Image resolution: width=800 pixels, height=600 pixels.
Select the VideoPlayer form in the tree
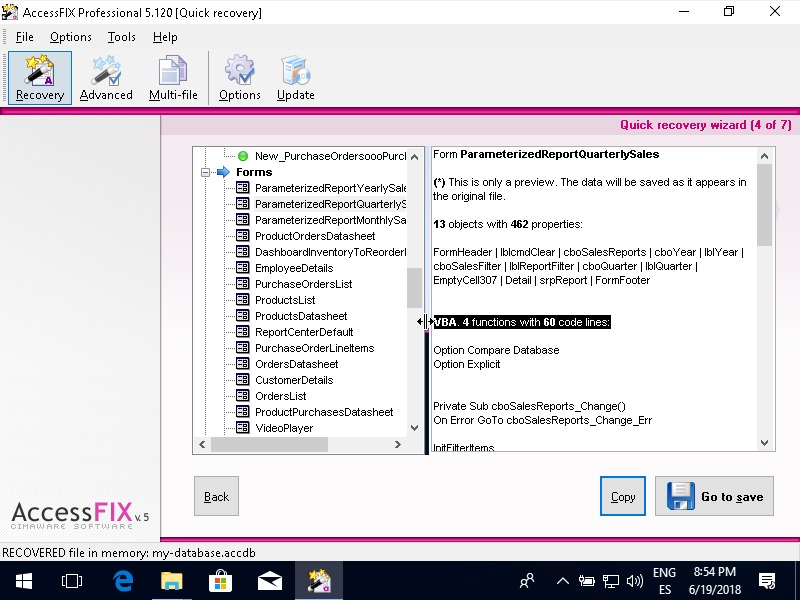[x=283, y=428]
